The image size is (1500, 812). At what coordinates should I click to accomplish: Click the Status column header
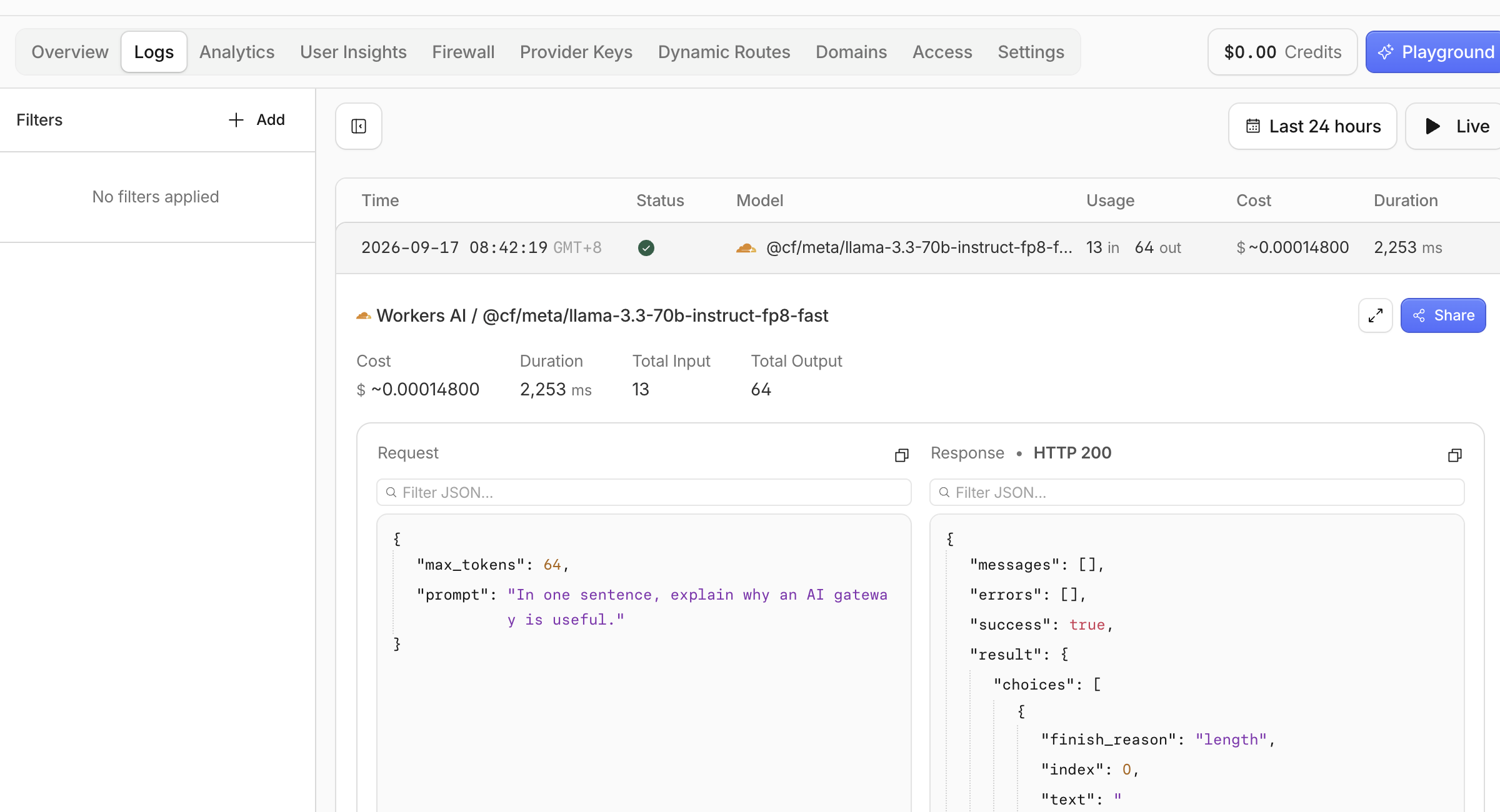660,201
